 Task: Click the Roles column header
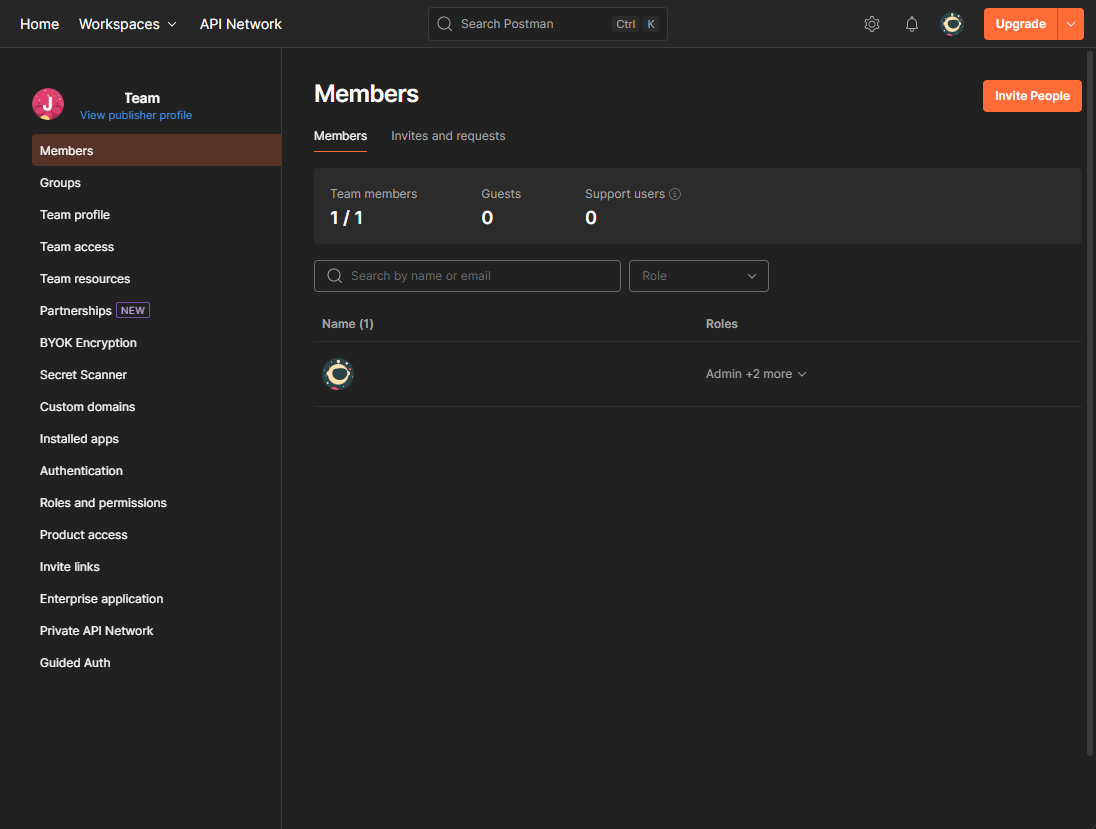721,324
